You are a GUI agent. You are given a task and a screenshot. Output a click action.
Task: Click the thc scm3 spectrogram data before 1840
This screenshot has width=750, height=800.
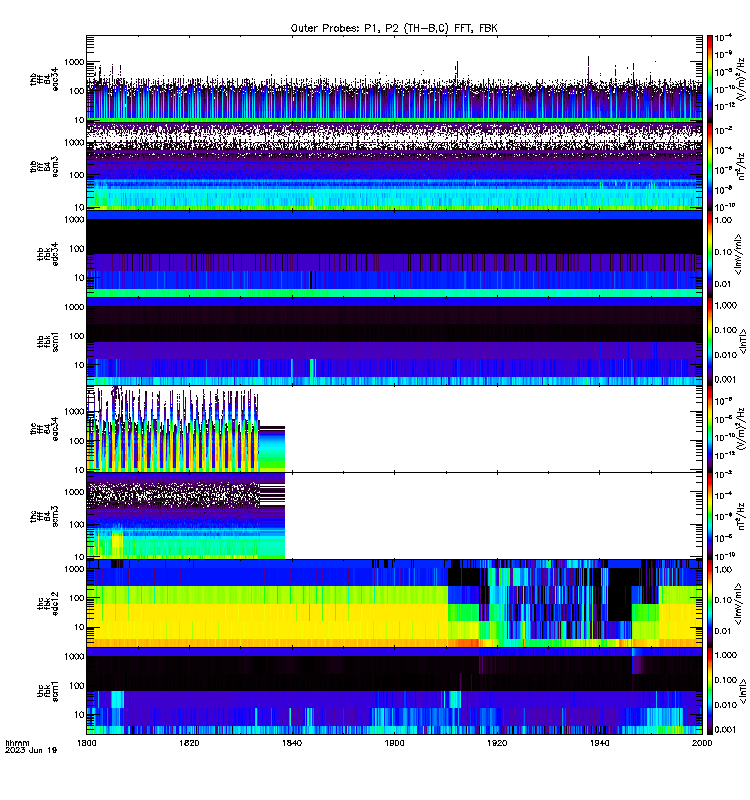point(186,516)
